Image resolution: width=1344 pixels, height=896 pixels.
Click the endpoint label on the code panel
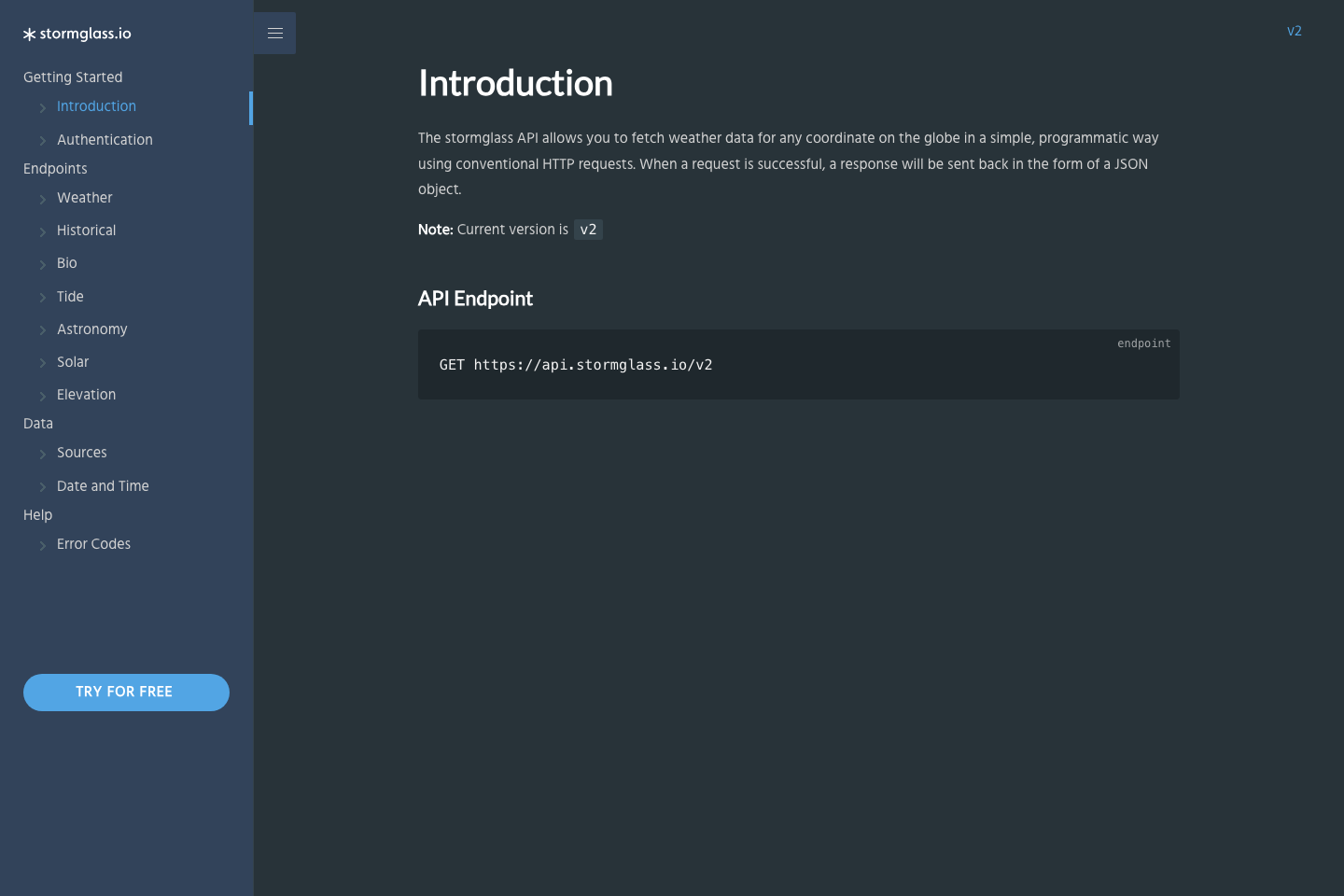point(1143,343)
